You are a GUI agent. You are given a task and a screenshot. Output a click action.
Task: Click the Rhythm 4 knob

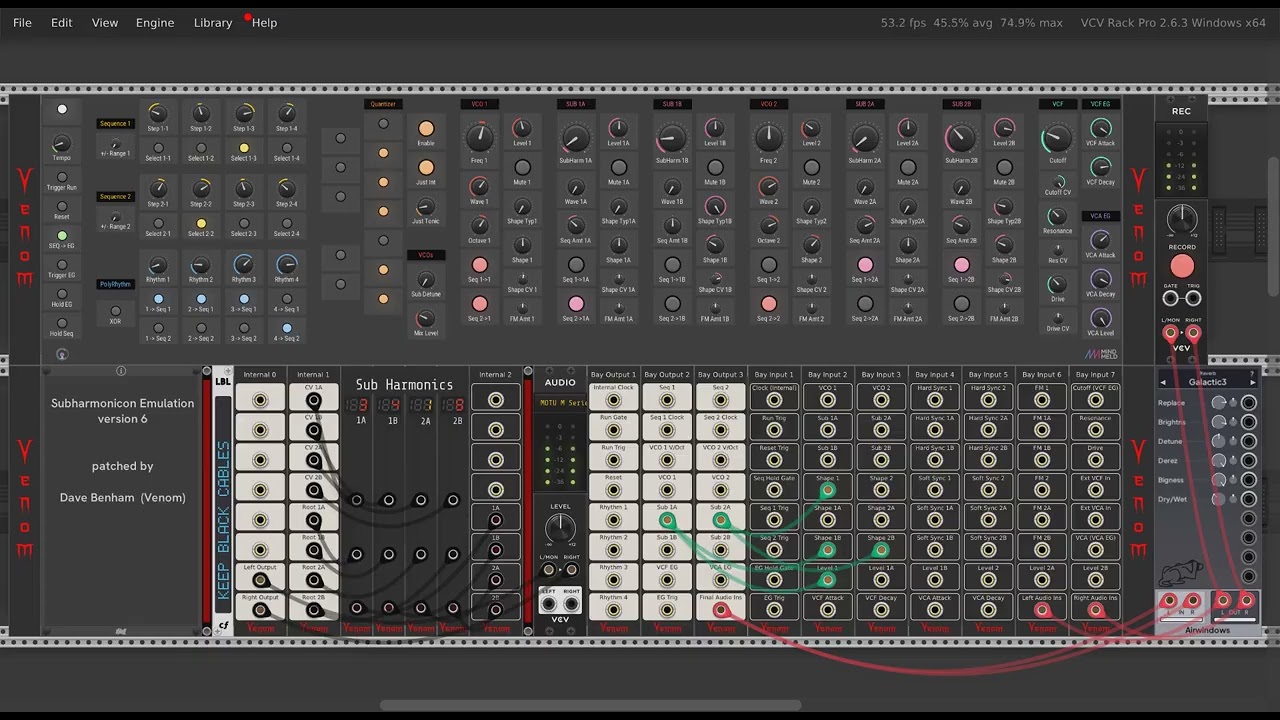(x=287, y=264)
